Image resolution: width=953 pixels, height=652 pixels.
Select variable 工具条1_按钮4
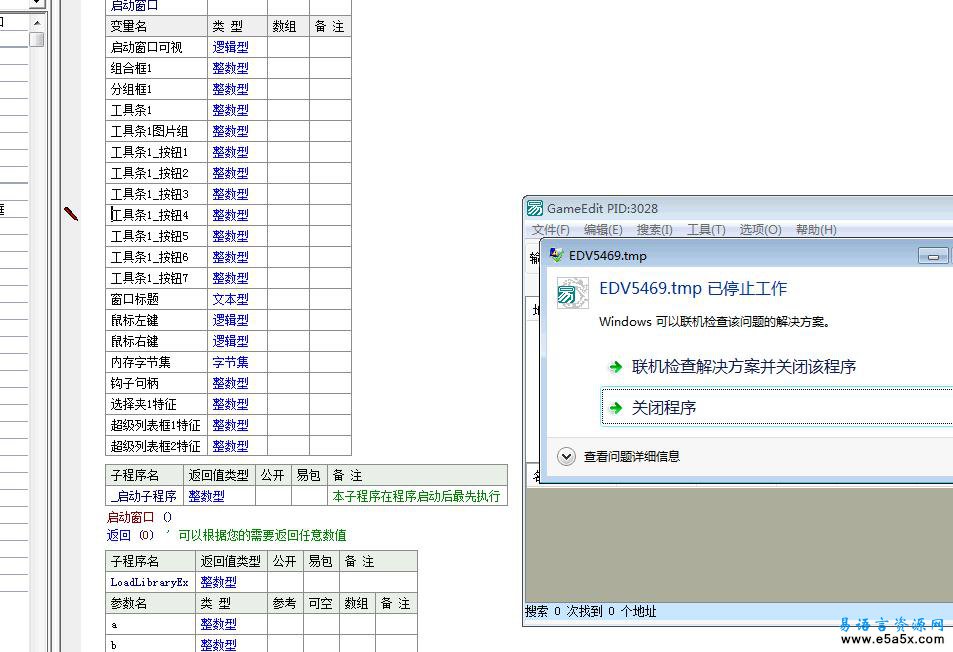click(x=149, y=215)
